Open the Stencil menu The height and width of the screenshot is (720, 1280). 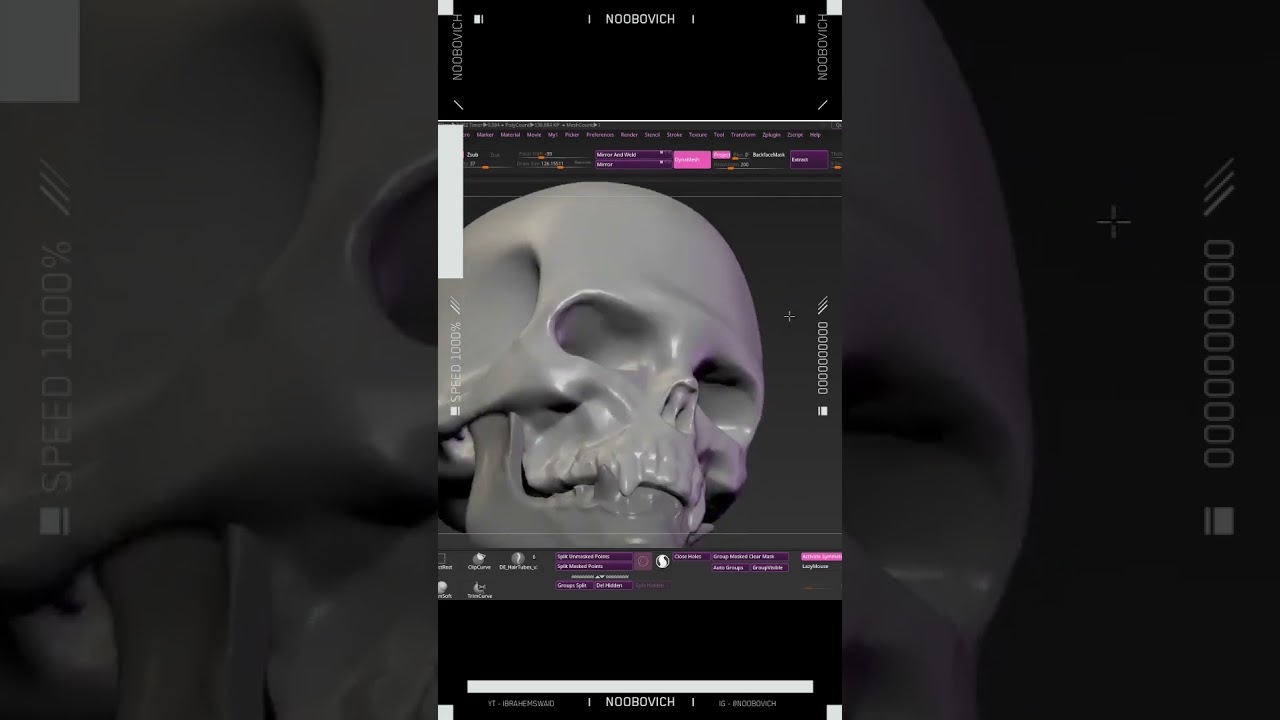pyautogui.click(x=652, y=134)
